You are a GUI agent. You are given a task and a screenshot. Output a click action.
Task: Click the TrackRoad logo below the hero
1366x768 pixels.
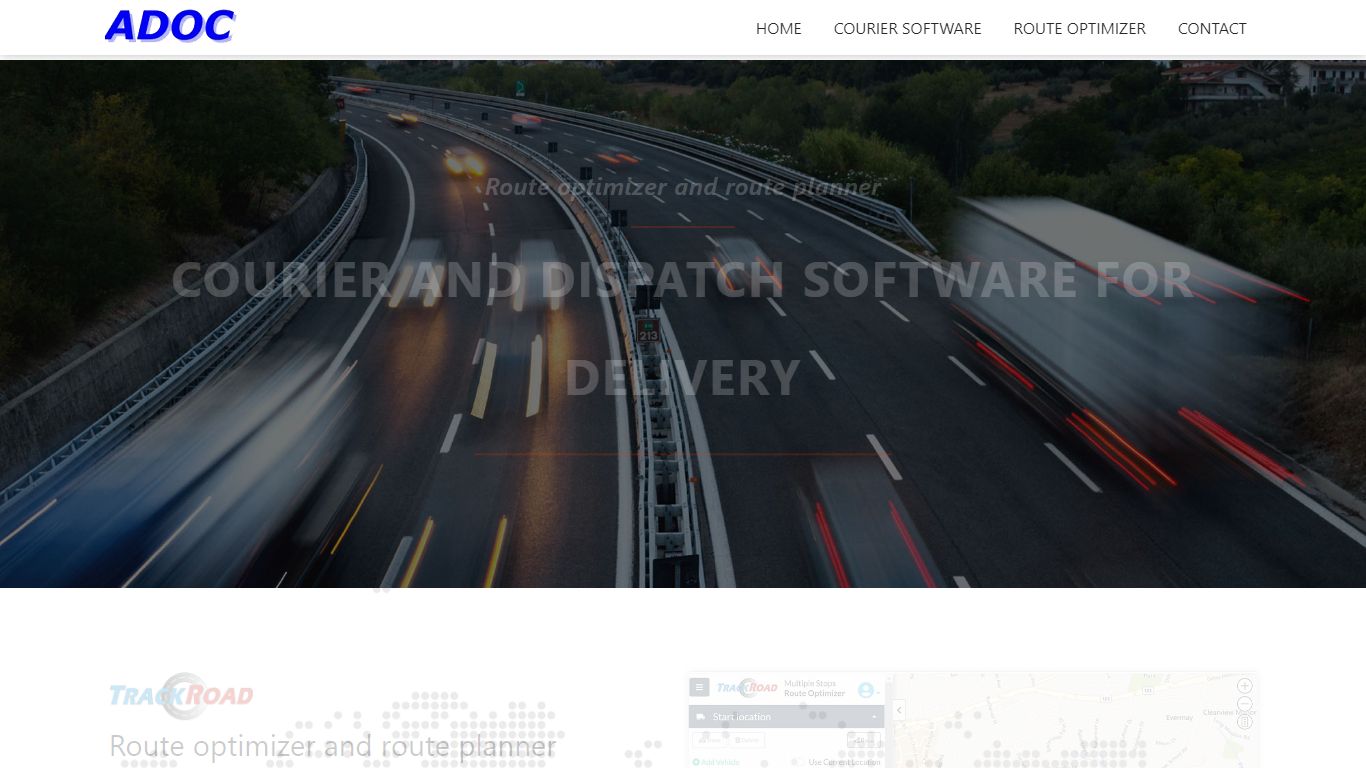[181, 695]
